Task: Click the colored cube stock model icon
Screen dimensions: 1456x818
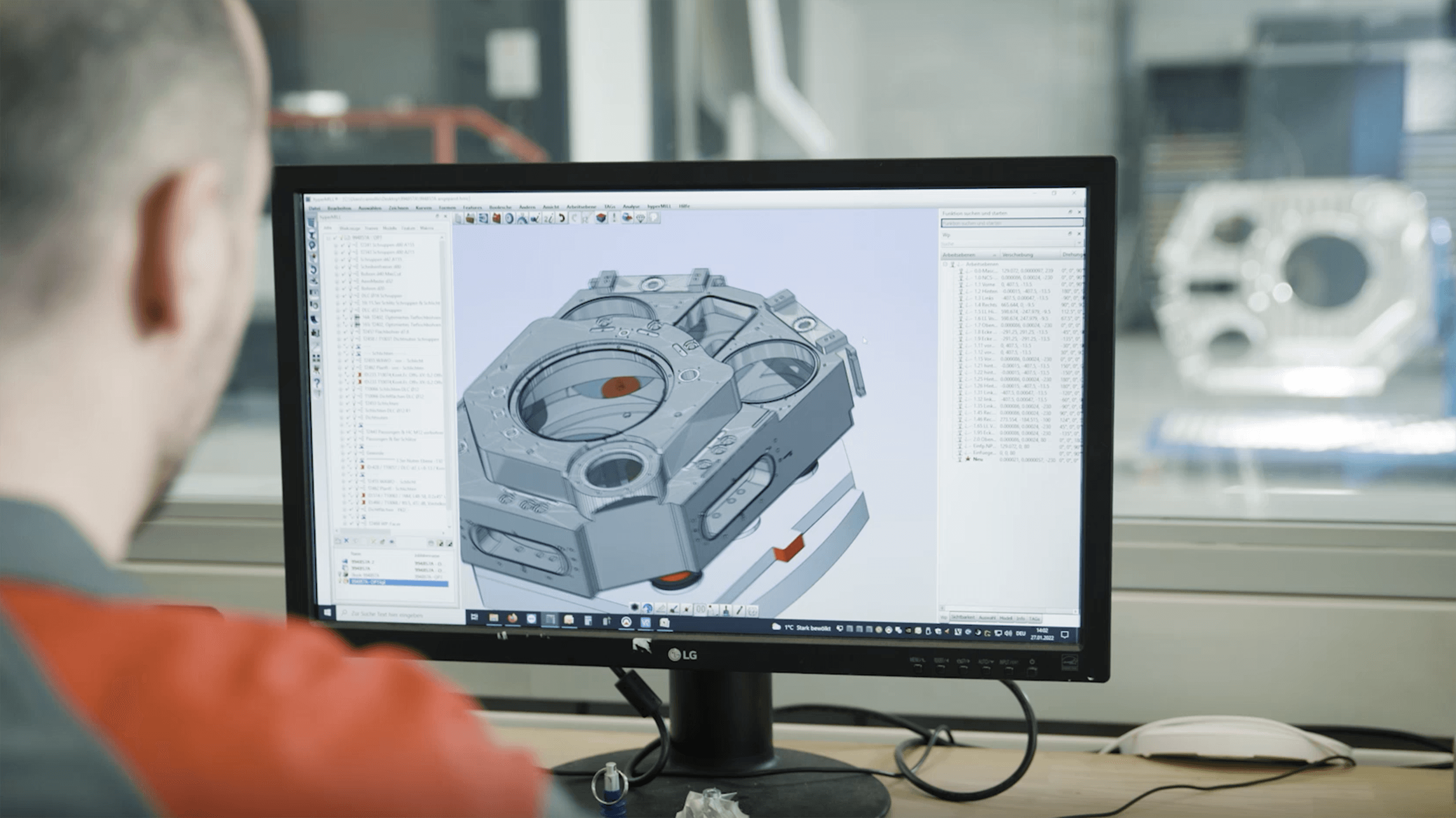Action: [x=601, y=218]
